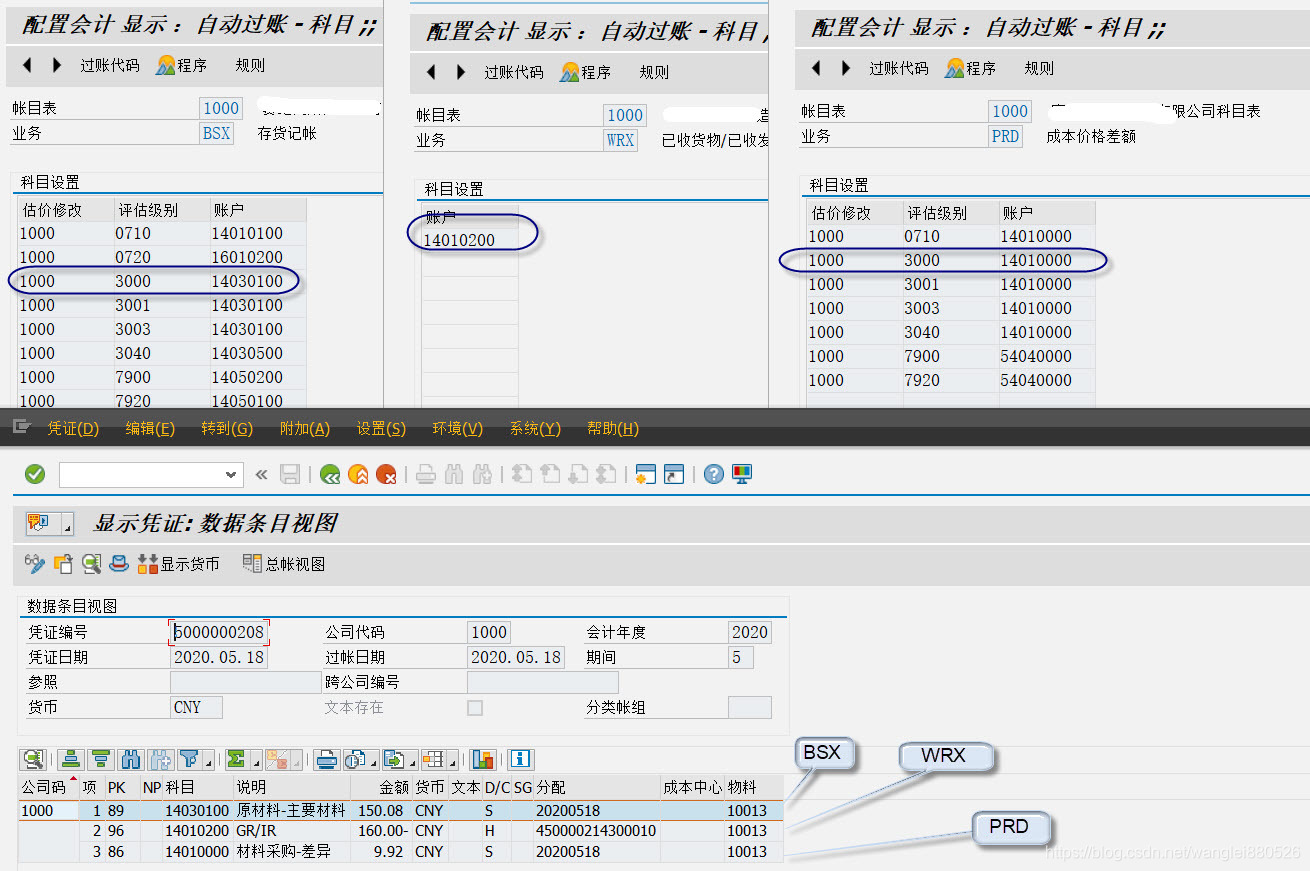Viewport: 1310px width, 871px height.
Task: Expand the services-for-object dropdown arrow
Action: click(x=68, y=525)
